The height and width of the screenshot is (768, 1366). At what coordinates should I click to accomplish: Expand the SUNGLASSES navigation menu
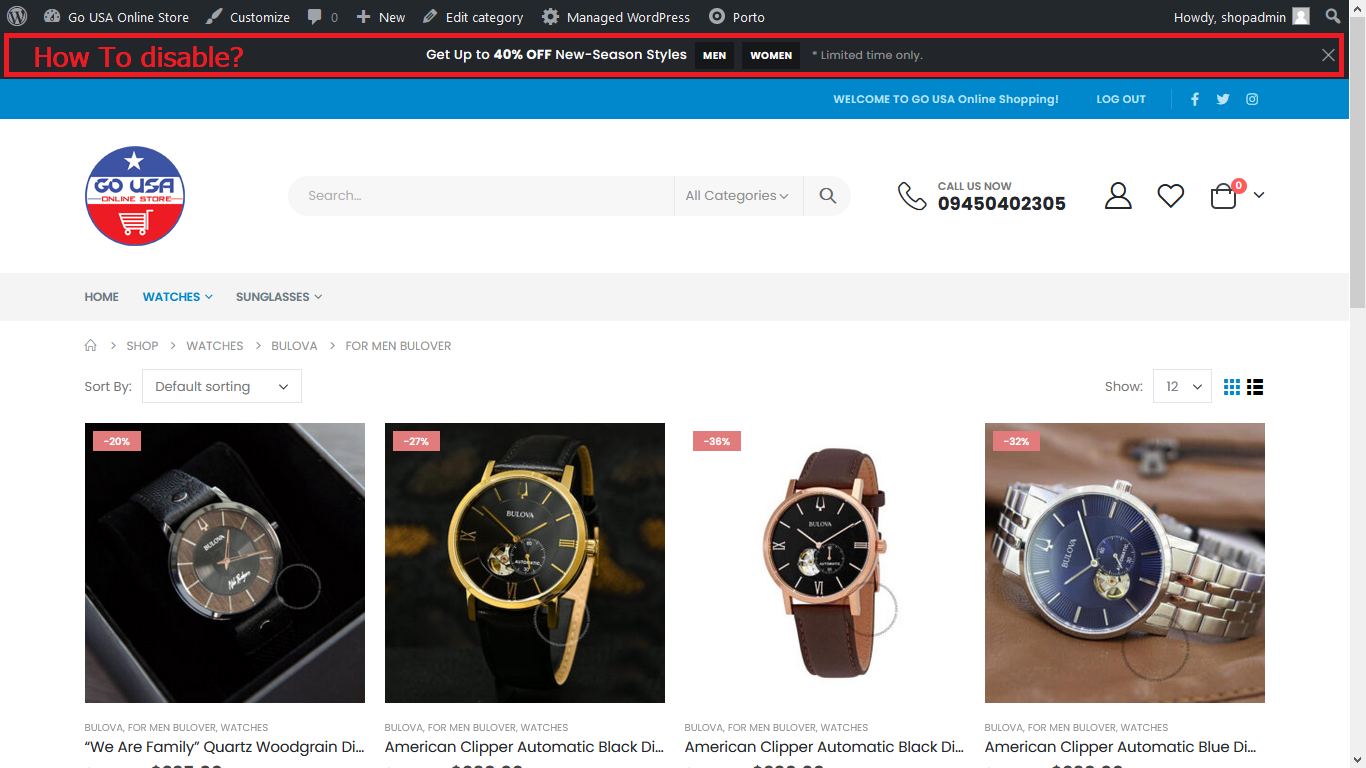279,297
